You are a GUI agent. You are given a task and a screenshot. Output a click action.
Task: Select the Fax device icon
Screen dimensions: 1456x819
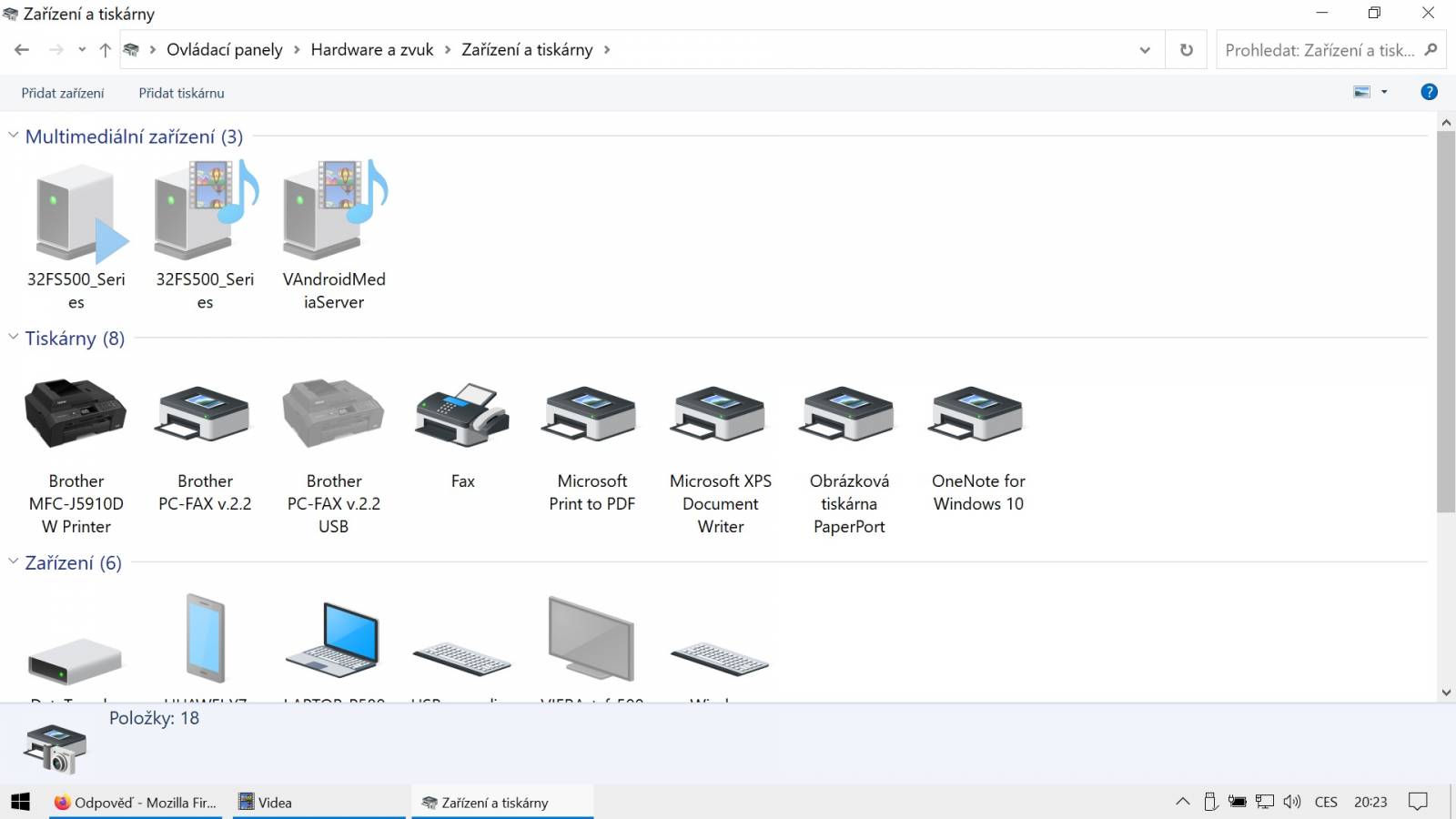pyautogui.click(x=462, y=415)
